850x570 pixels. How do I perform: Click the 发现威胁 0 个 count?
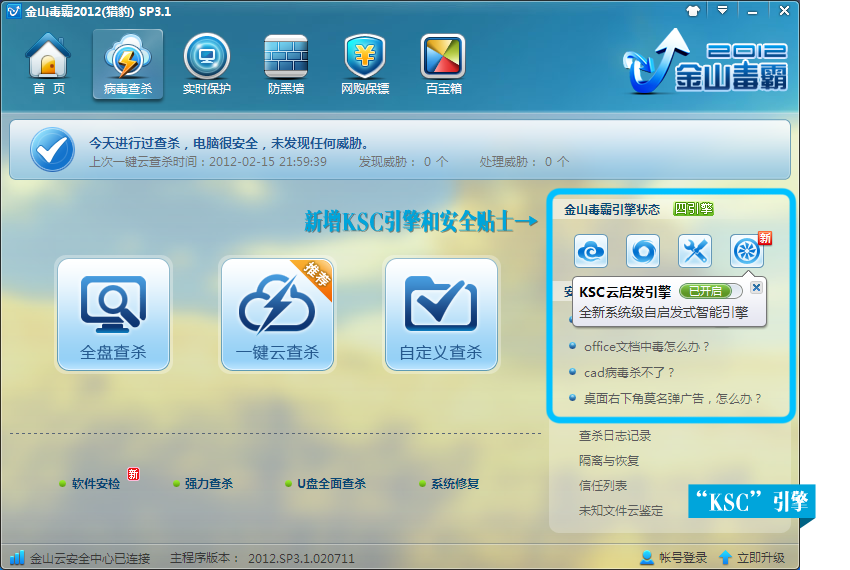403,162
